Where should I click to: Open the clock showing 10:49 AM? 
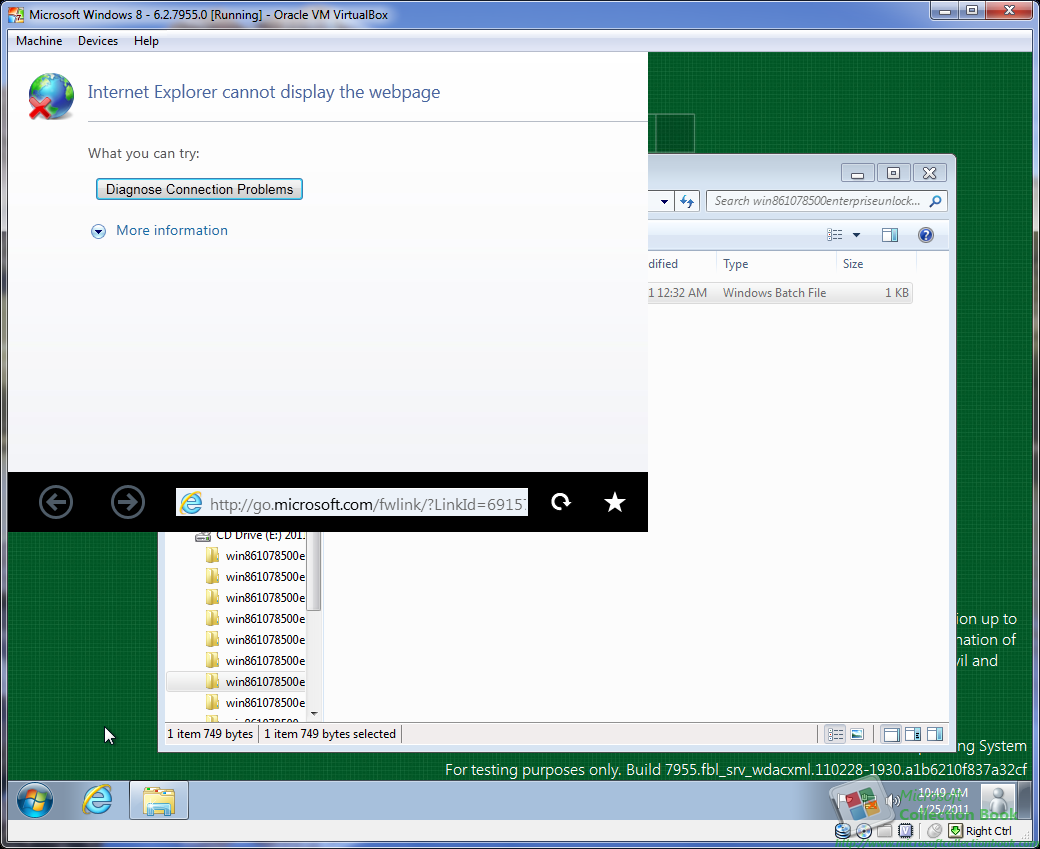(942, 801)
